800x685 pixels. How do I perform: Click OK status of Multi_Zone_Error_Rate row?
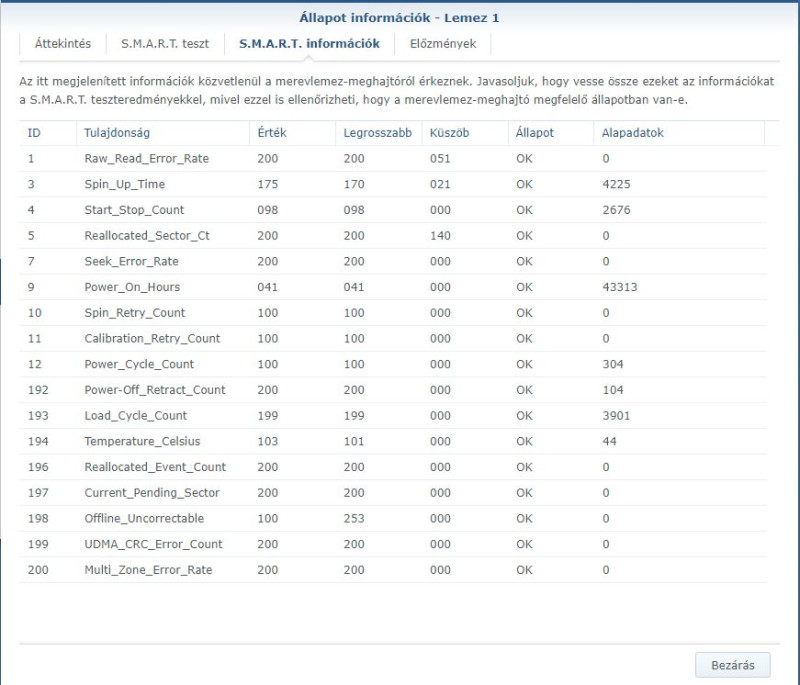(x=524, y=570)
